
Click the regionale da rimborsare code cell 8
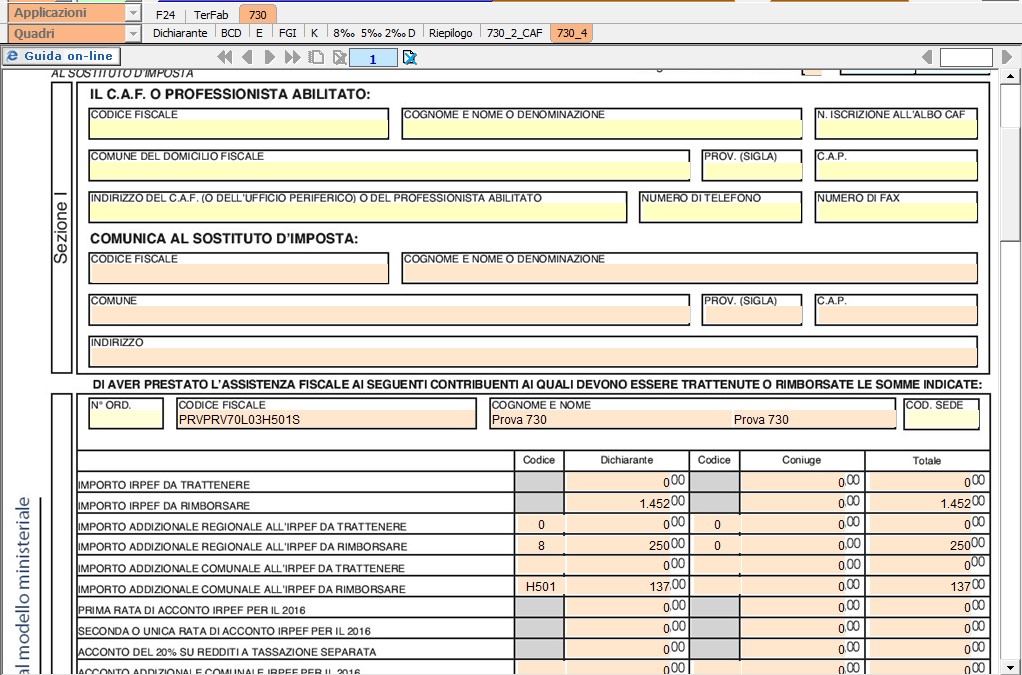539,545
